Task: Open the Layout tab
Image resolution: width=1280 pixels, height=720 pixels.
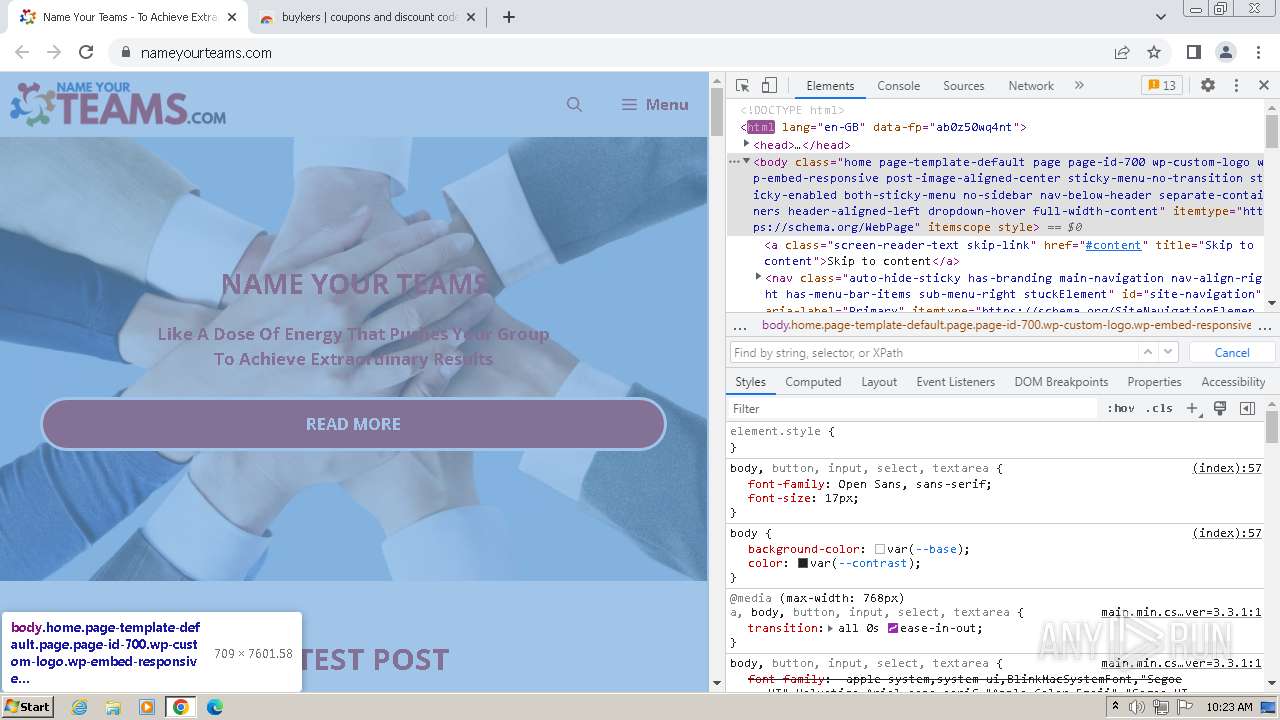Action: click(879, 382)
